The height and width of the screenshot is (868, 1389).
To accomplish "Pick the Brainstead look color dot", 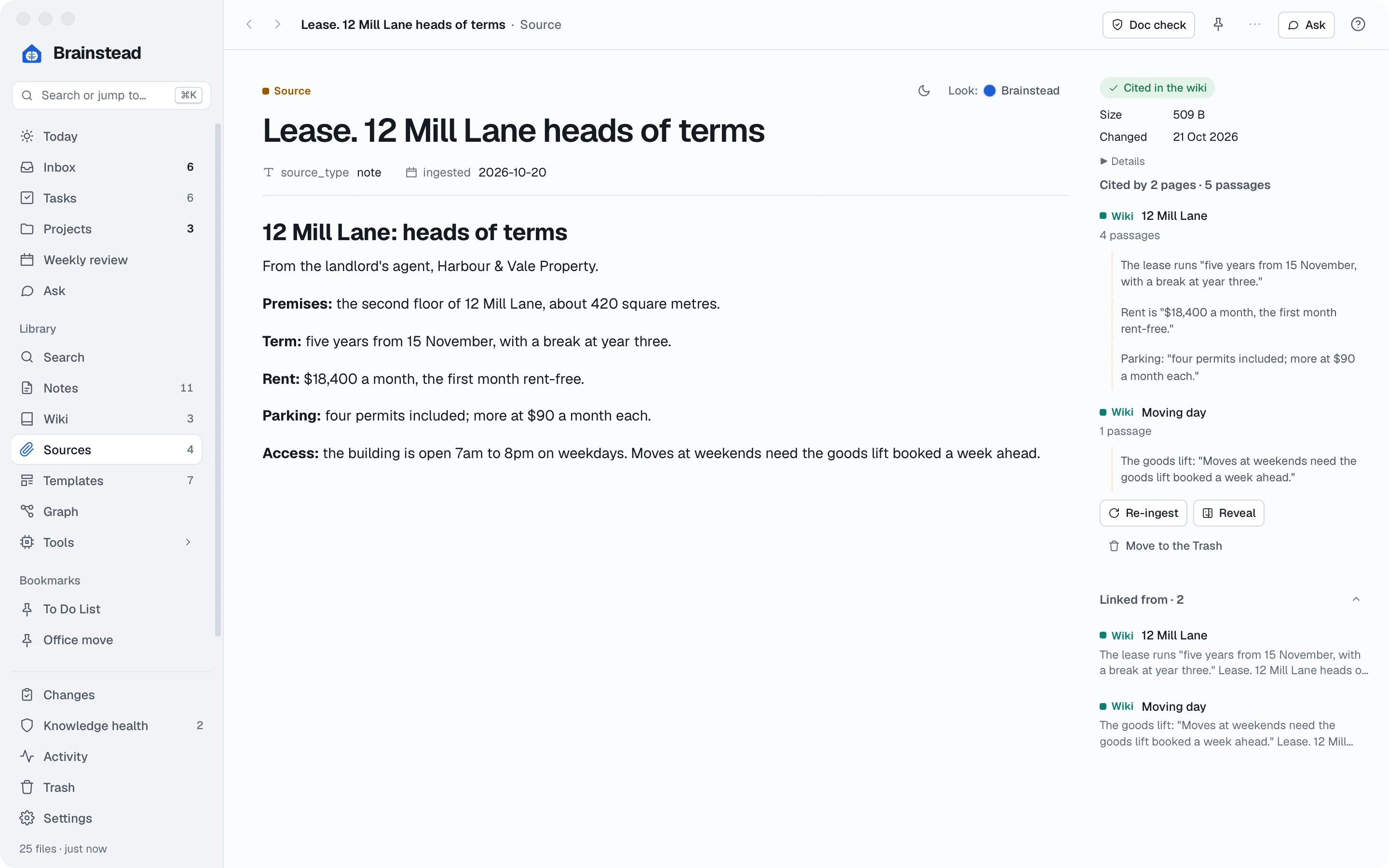I will [990, 91].
